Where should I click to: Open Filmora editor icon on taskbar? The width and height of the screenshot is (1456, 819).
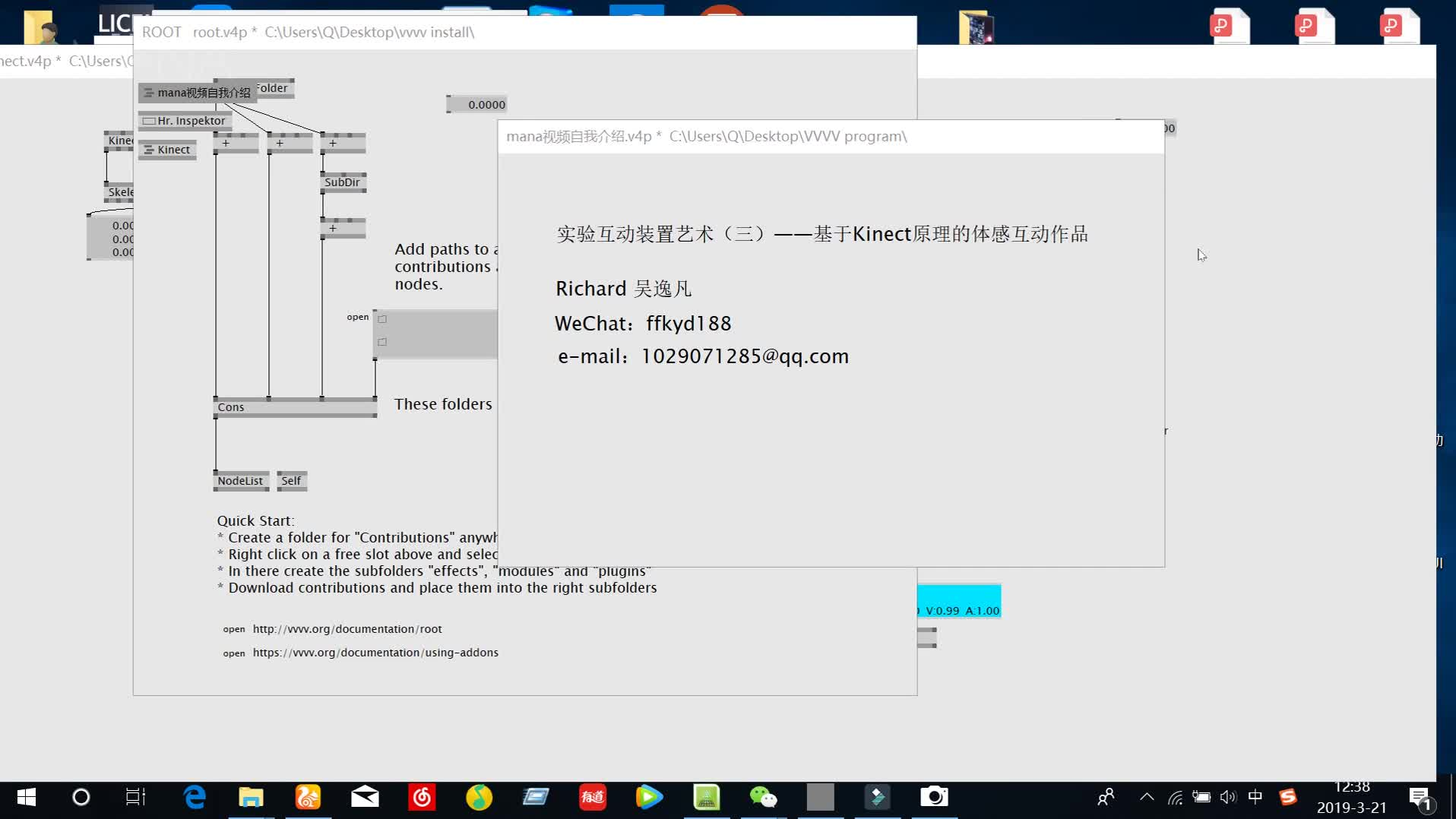877,797
